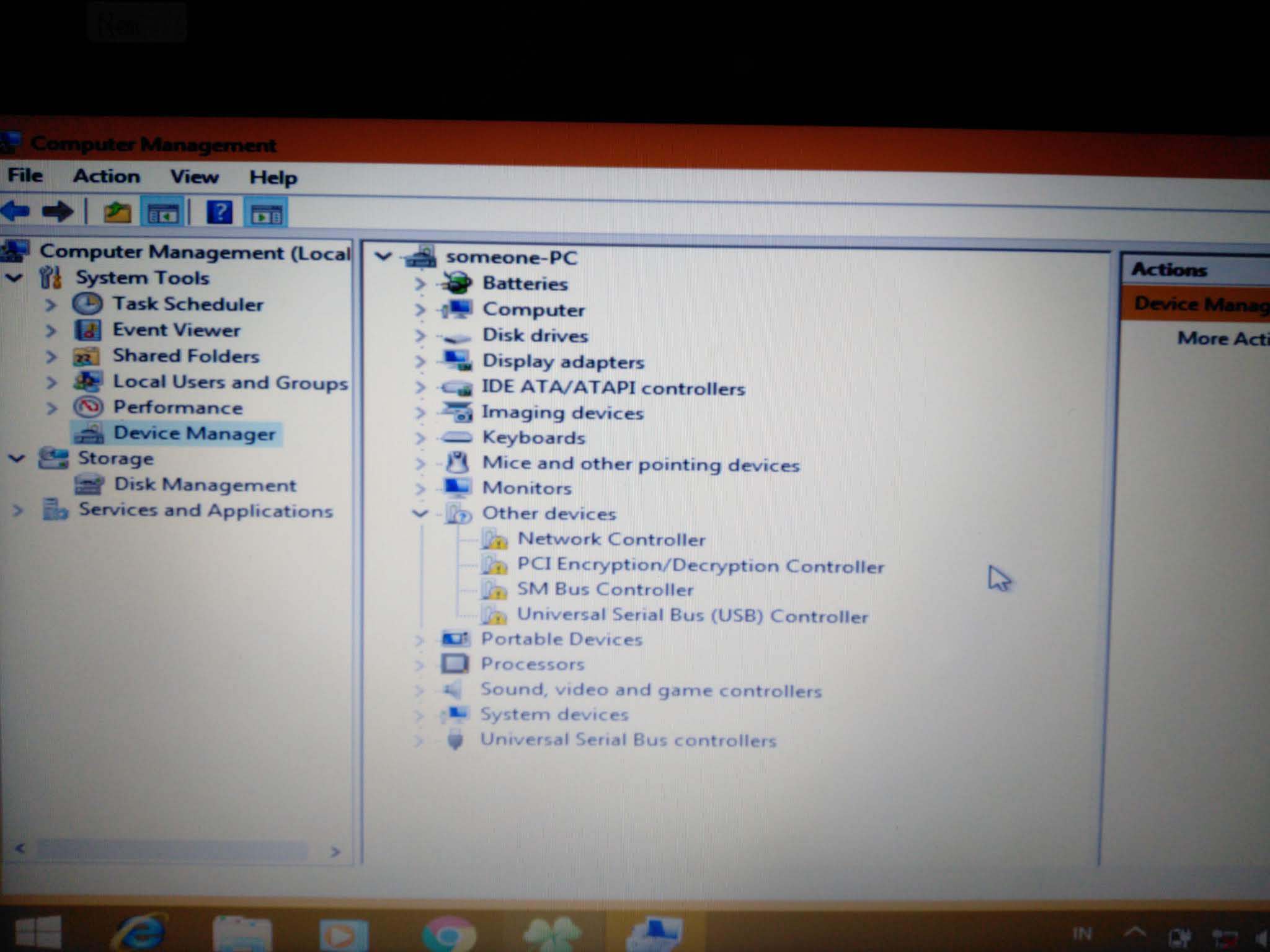Click the Forward arrow toolbar icon

(x=58, y=212)
